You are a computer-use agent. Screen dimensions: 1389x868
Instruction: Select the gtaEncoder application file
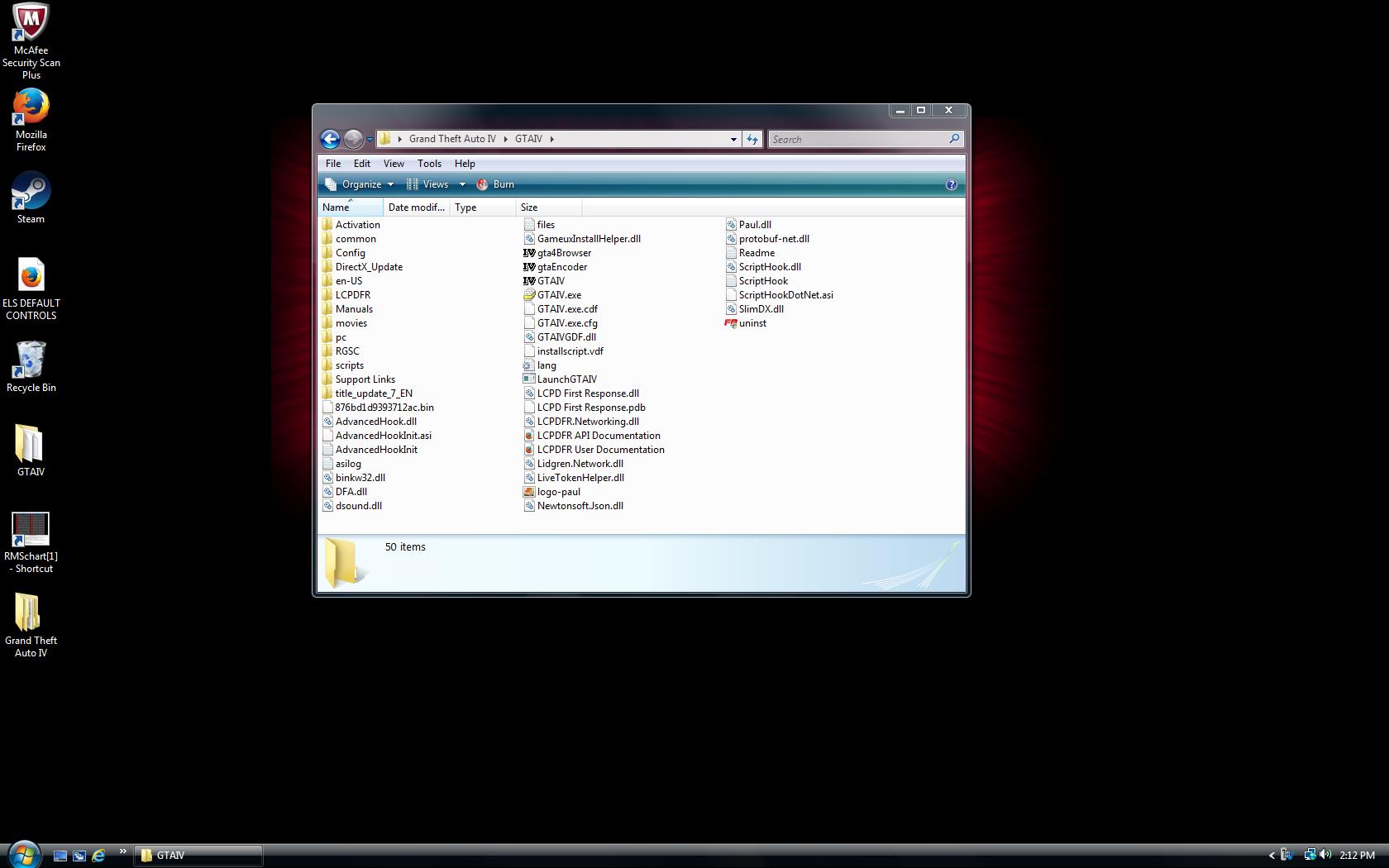pos(556,267)
